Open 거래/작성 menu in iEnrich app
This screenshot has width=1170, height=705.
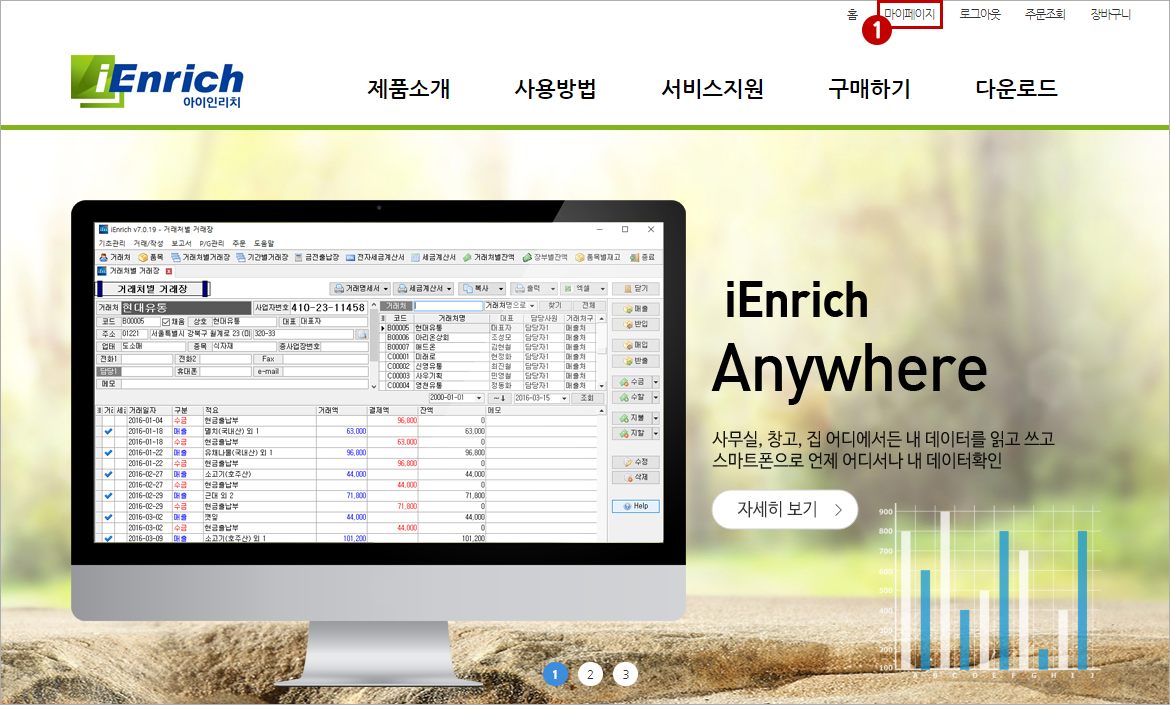tap(148, 244)
